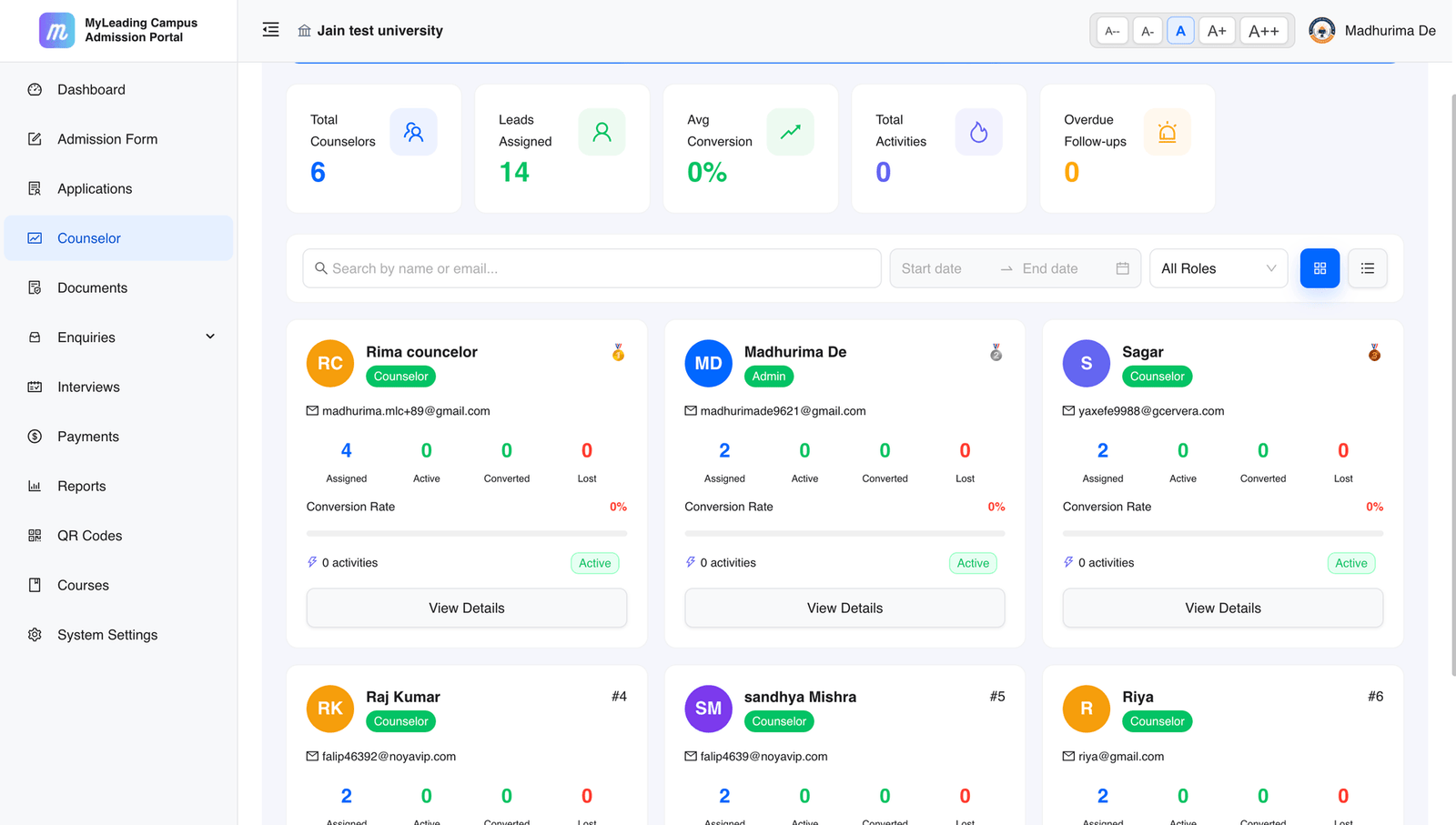Switch to list view
The image size is (1456, 825).
pos(1367,268)
